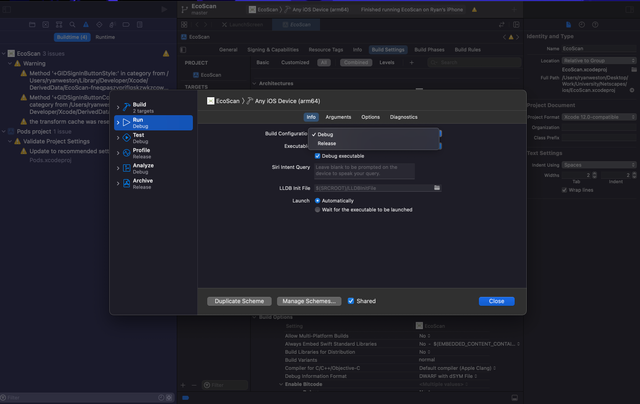Image resolution: width=640 pixels, height=404 pixels.
Task: Select Launch Automatically radio button
Action: [x=317, y=201]
